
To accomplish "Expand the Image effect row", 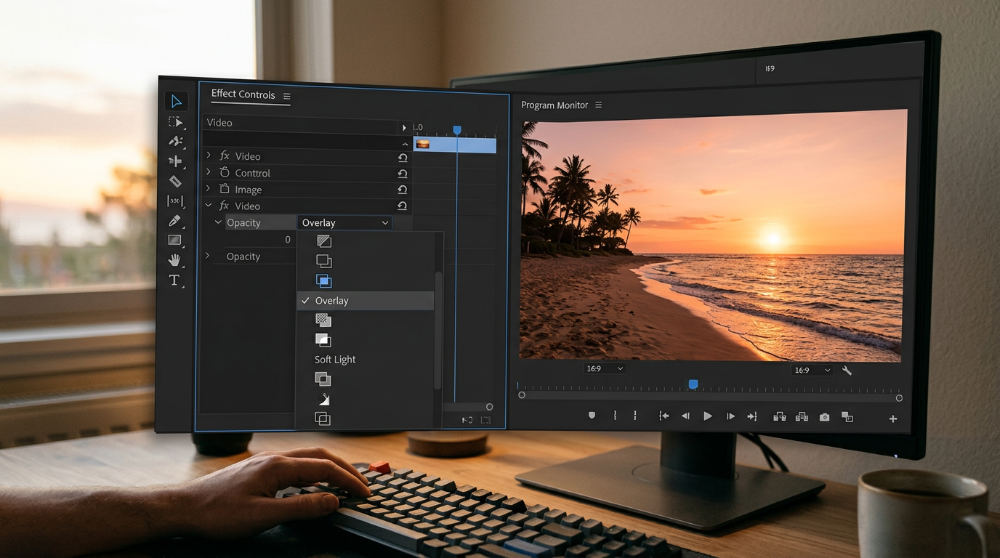I will (x=208, y=188).
